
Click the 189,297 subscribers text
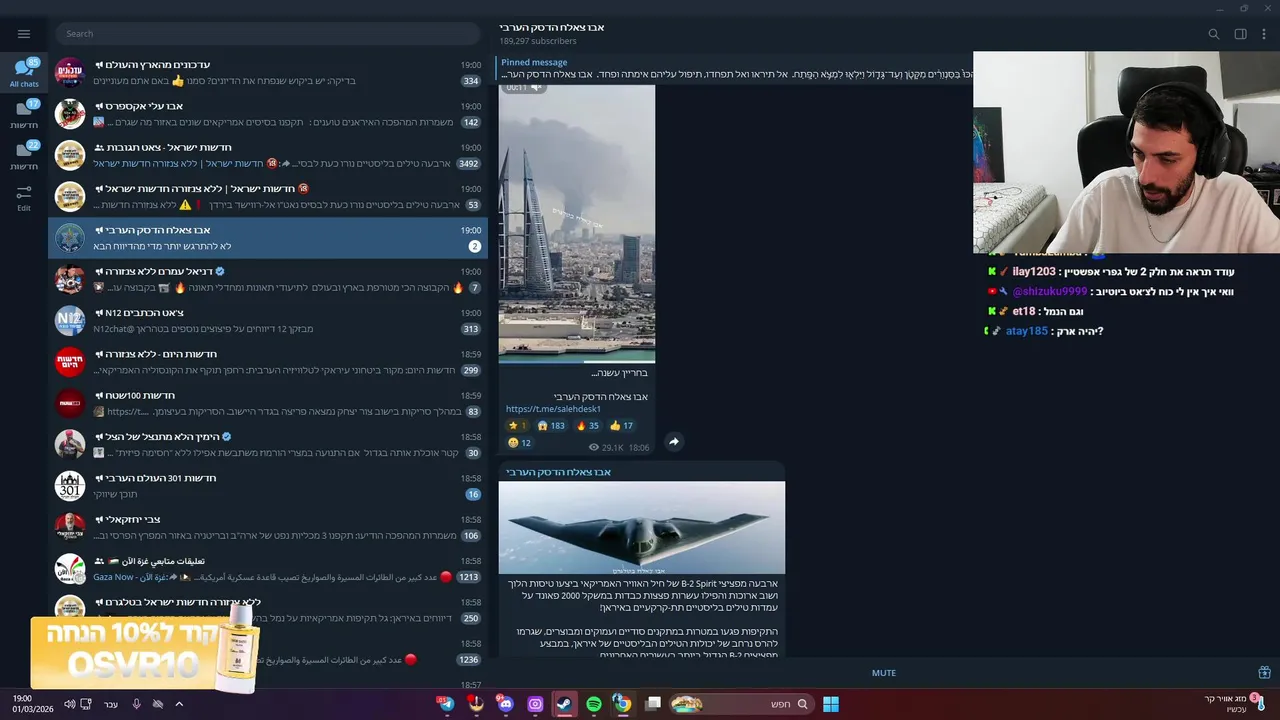[x=538, y=41]
